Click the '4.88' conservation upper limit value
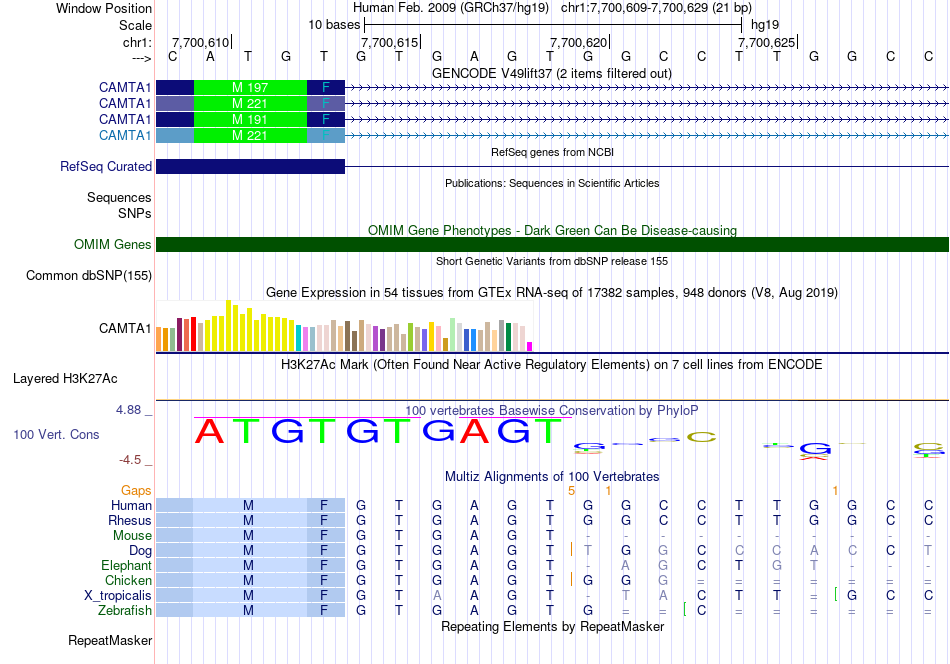950x664 pixels. [x=128, y=410]
